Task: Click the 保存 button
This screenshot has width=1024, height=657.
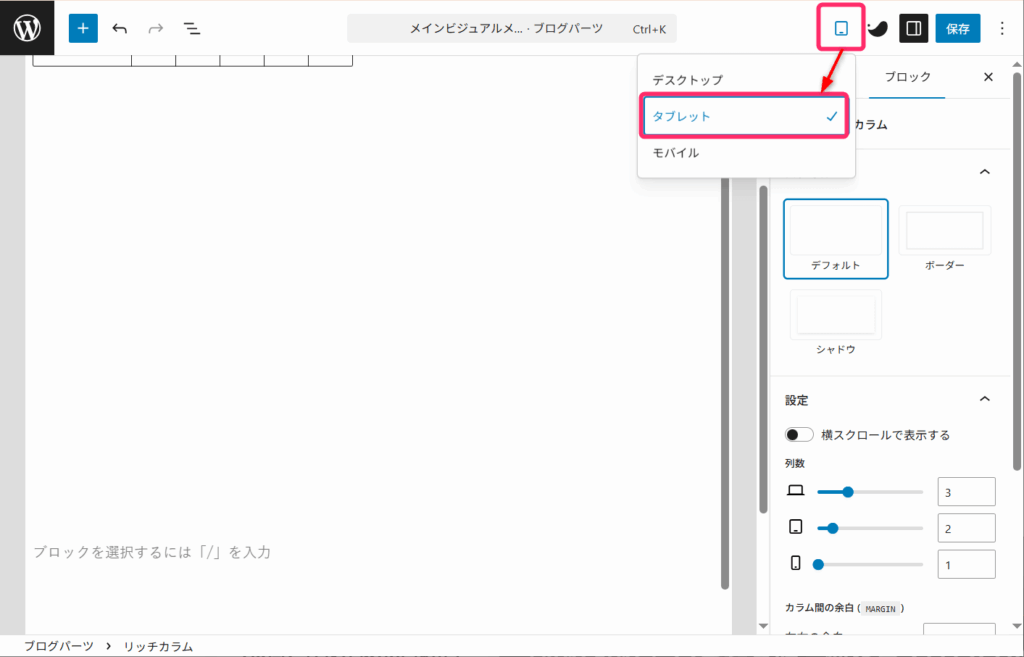Action: coord(957,28)
